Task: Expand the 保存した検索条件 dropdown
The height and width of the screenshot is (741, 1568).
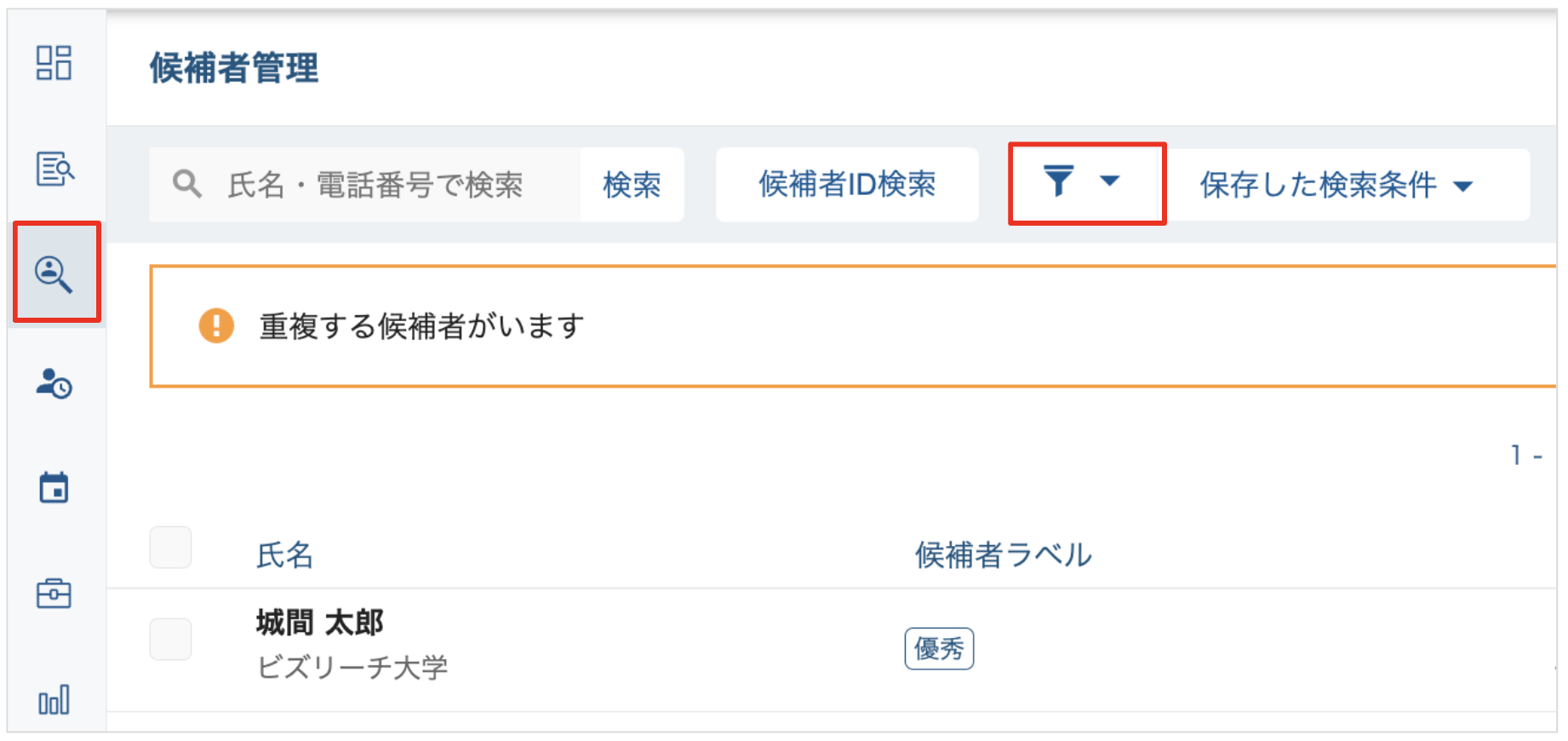Action: coord(1336,185)
